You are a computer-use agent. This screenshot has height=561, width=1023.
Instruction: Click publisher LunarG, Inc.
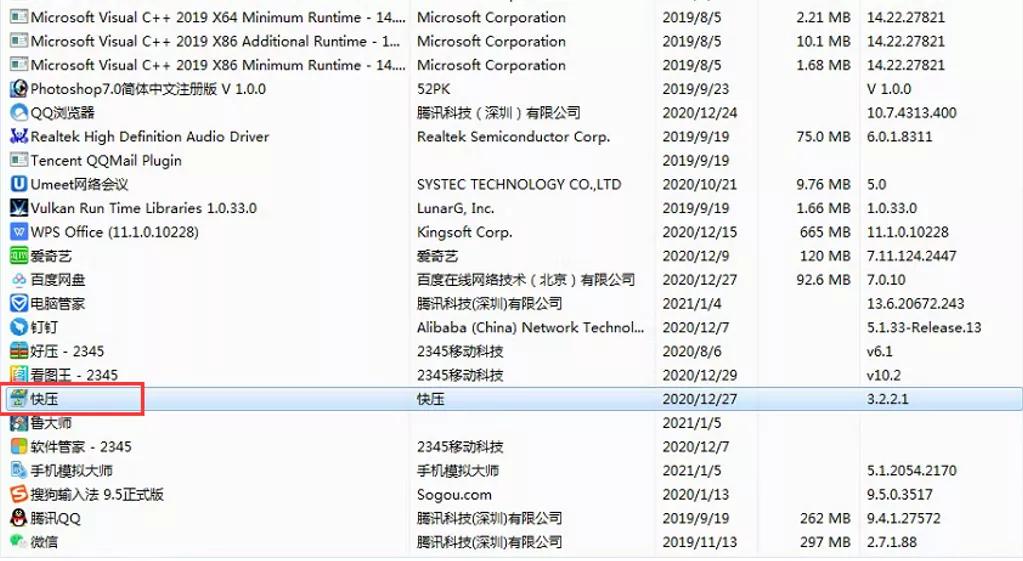coord(455,208)
